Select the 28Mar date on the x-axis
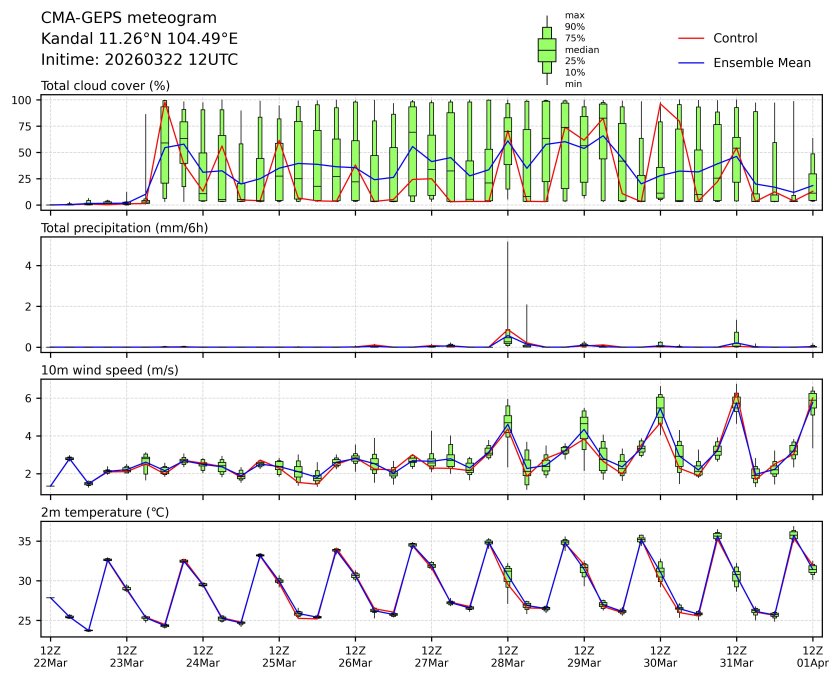This screenshot has height=680, width=840. [507, 662]
